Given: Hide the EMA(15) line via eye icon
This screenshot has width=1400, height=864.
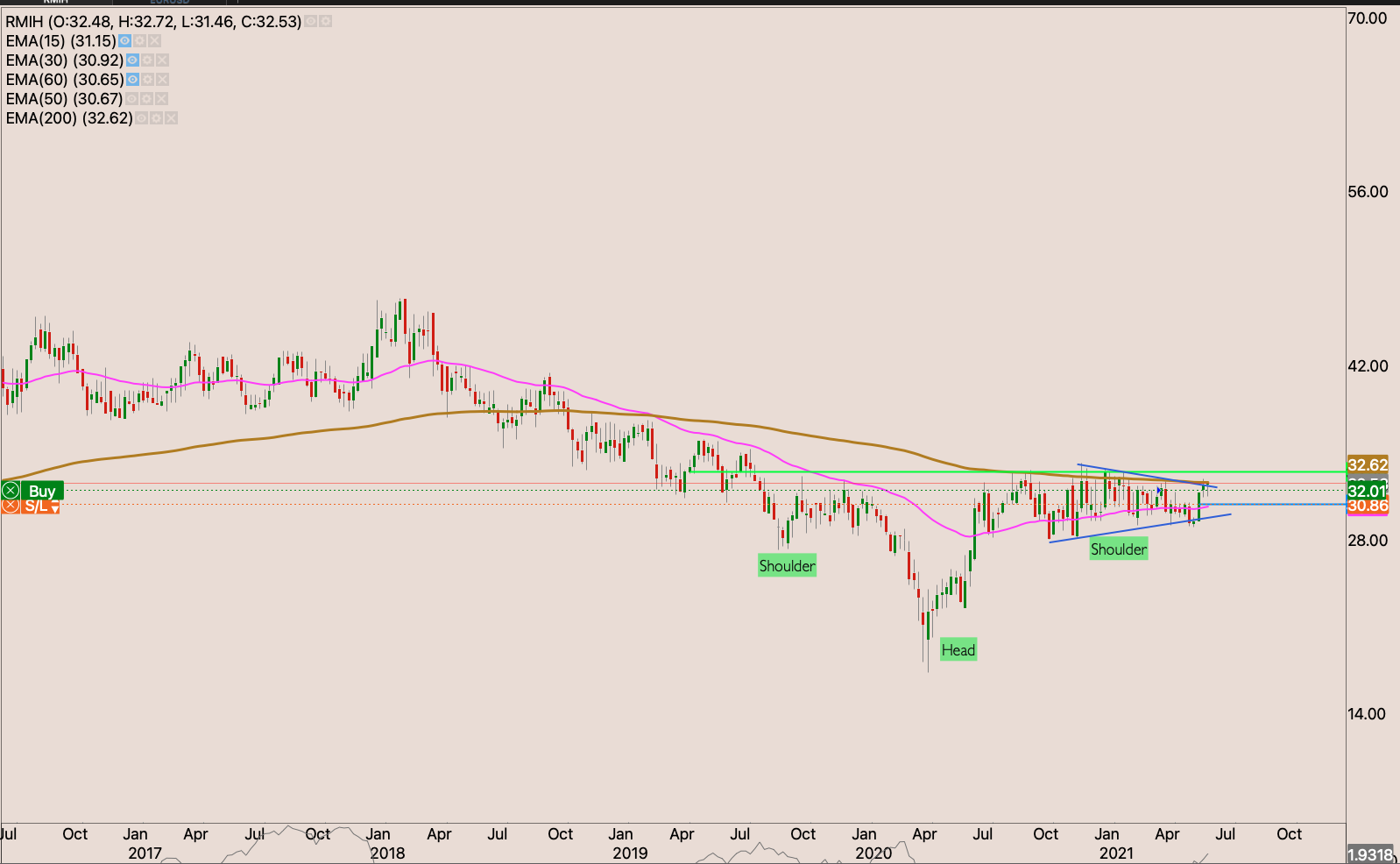Looking at the screenshot, I should 125,41.
